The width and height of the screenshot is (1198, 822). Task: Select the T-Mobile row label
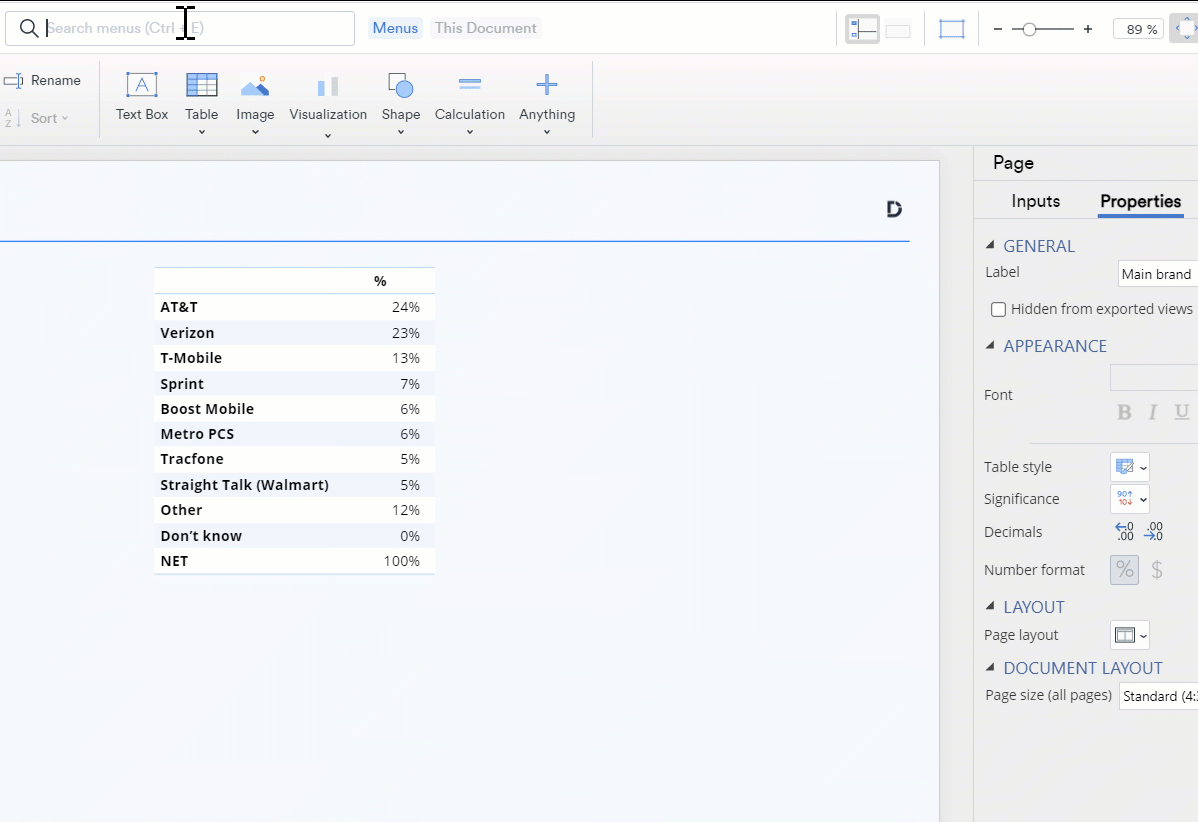(x=191, y=358)
